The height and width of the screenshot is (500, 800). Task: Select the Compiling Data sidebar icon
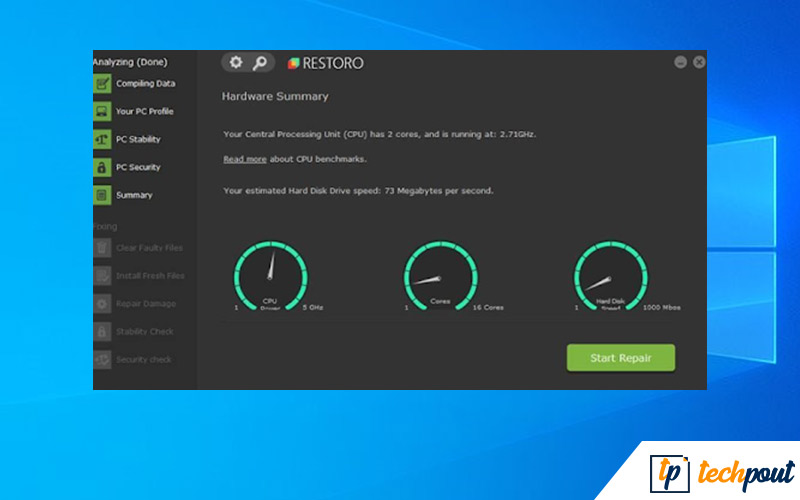pos(102,84)
